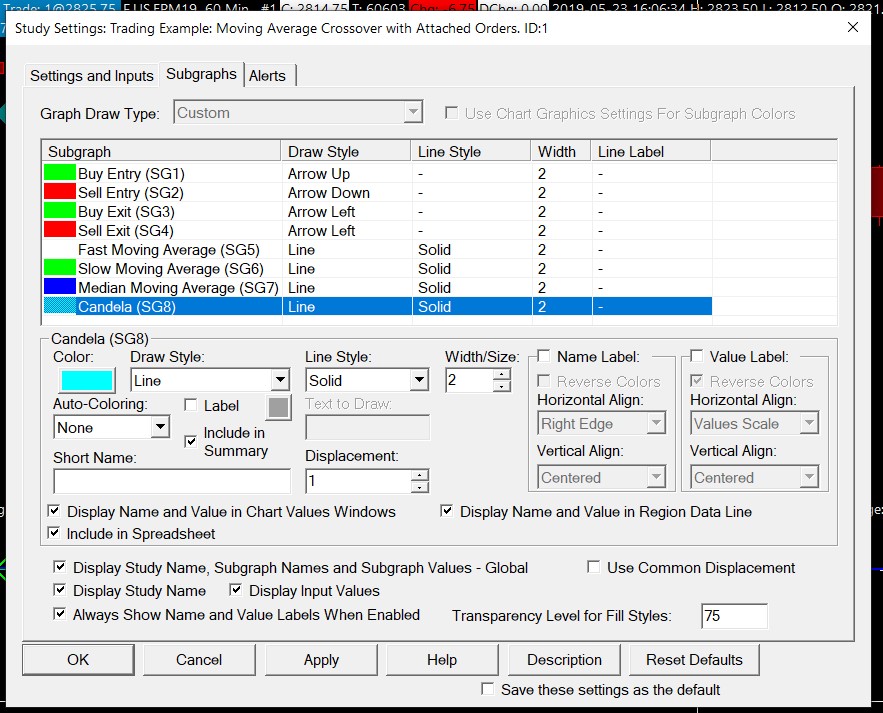Click the Displacement value field

(x=359, y=481)
